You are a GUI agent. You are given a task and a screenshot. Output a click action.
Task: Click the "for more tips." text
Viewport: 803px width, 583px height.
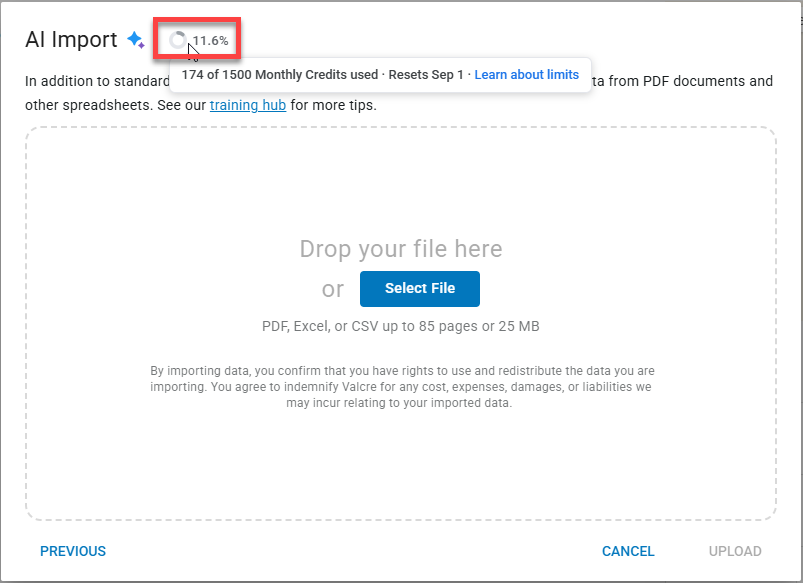[x=333, y=105]
